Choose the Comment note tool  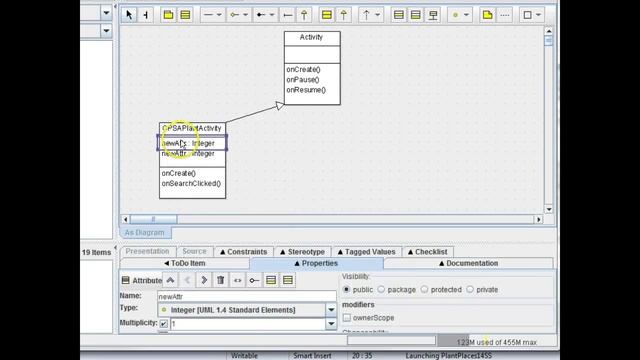pyautogui.click(x=487, y=15)
